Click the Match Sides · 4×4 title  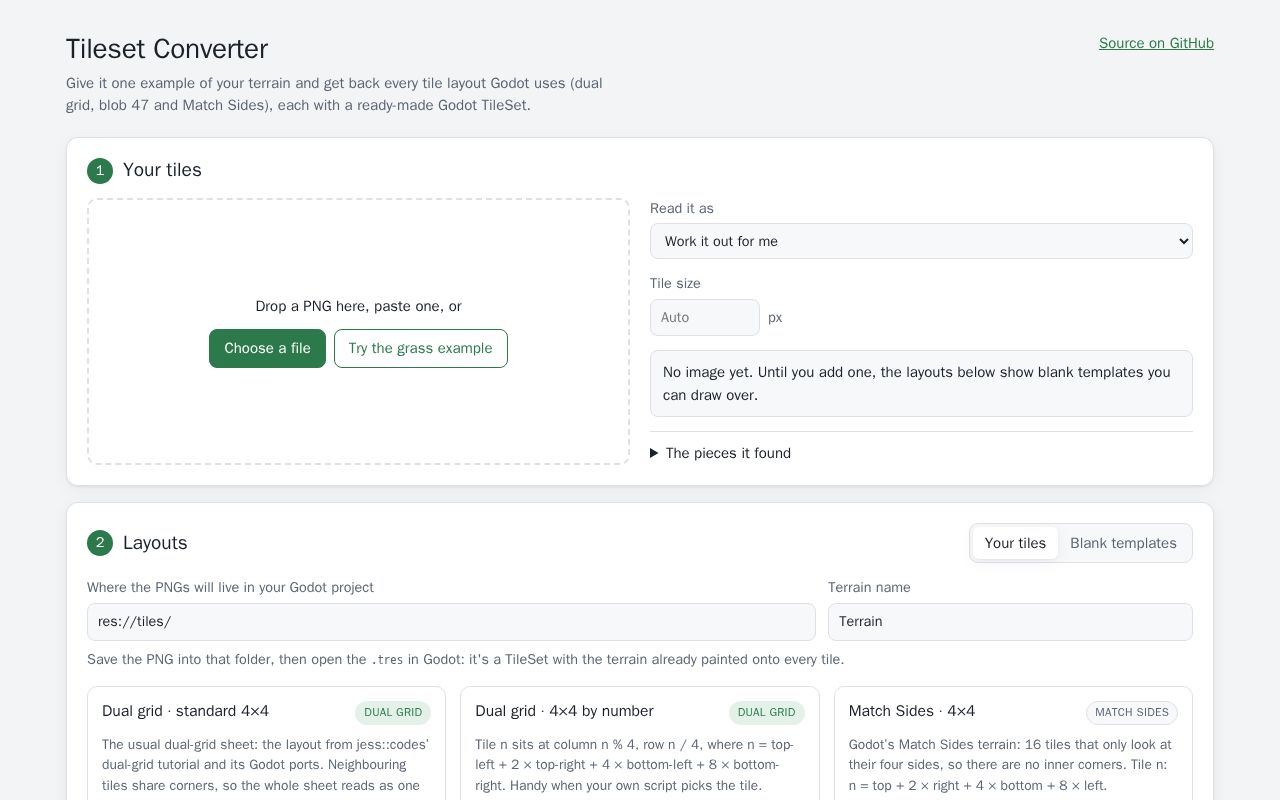pyautogui.click(x=912, y=711)
